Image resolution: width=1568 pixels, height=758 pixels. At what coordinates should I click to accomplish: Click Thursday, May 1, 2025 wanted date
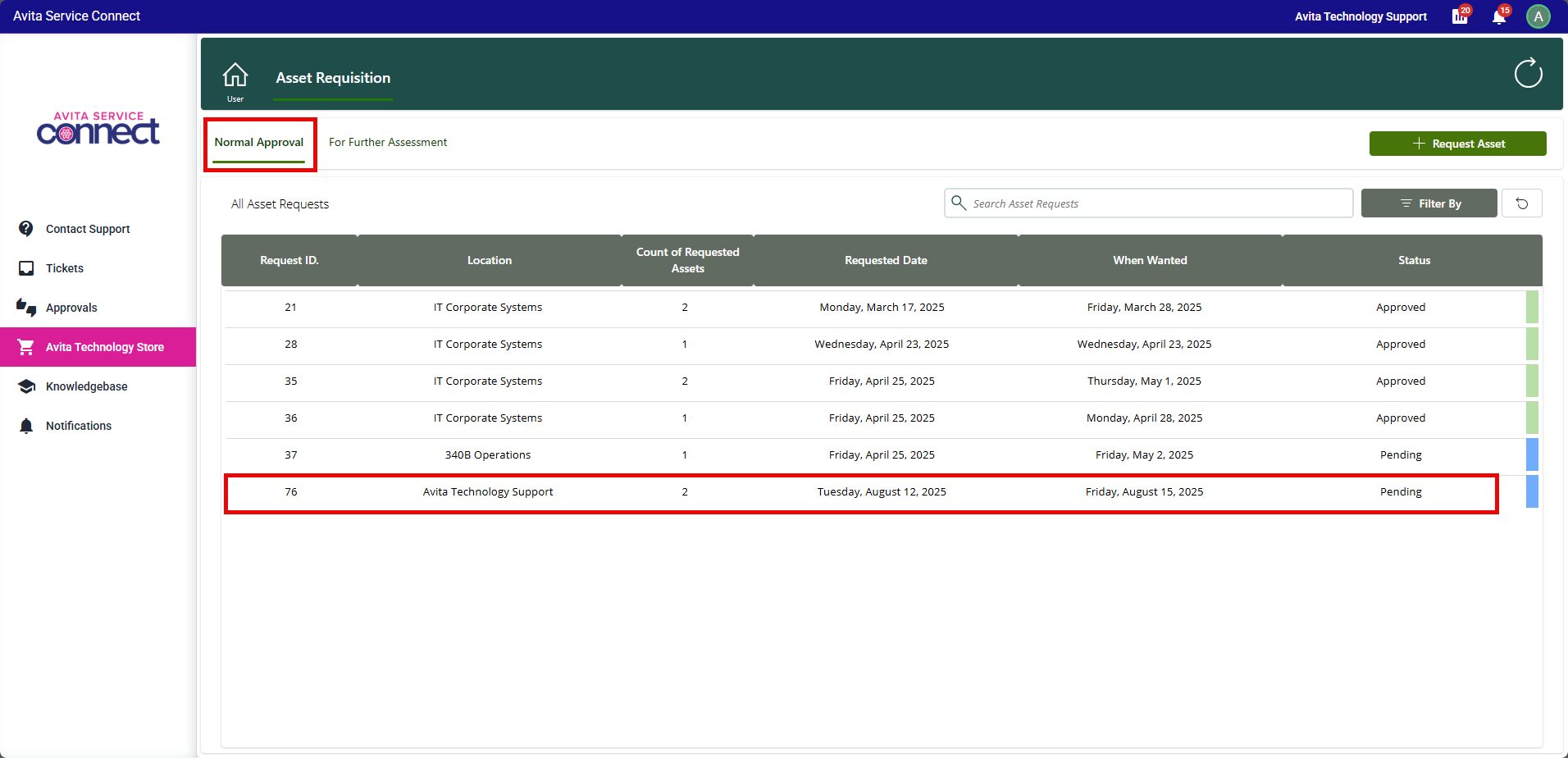click(x=1144, y=381)
